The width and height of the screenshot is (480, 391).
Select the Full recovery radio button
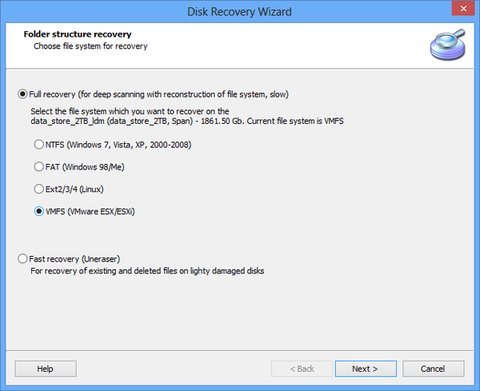(x=22, y=94)
